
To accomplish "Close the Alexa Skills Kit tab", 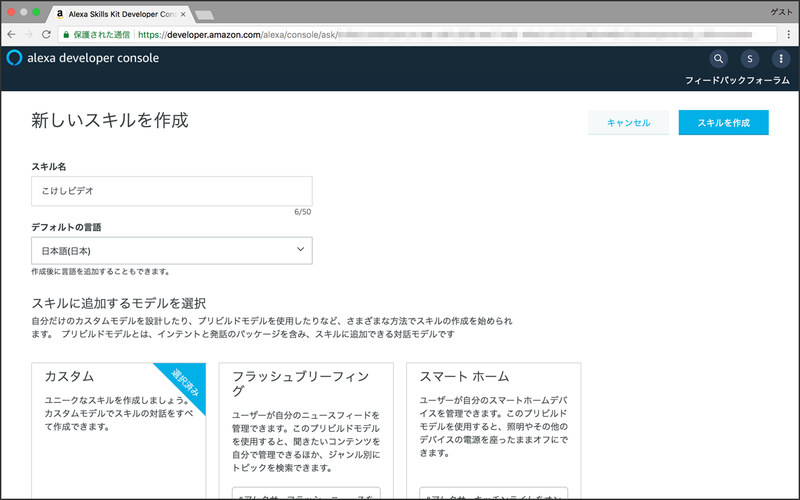I will pyautogui.click(x=183, y=14).
